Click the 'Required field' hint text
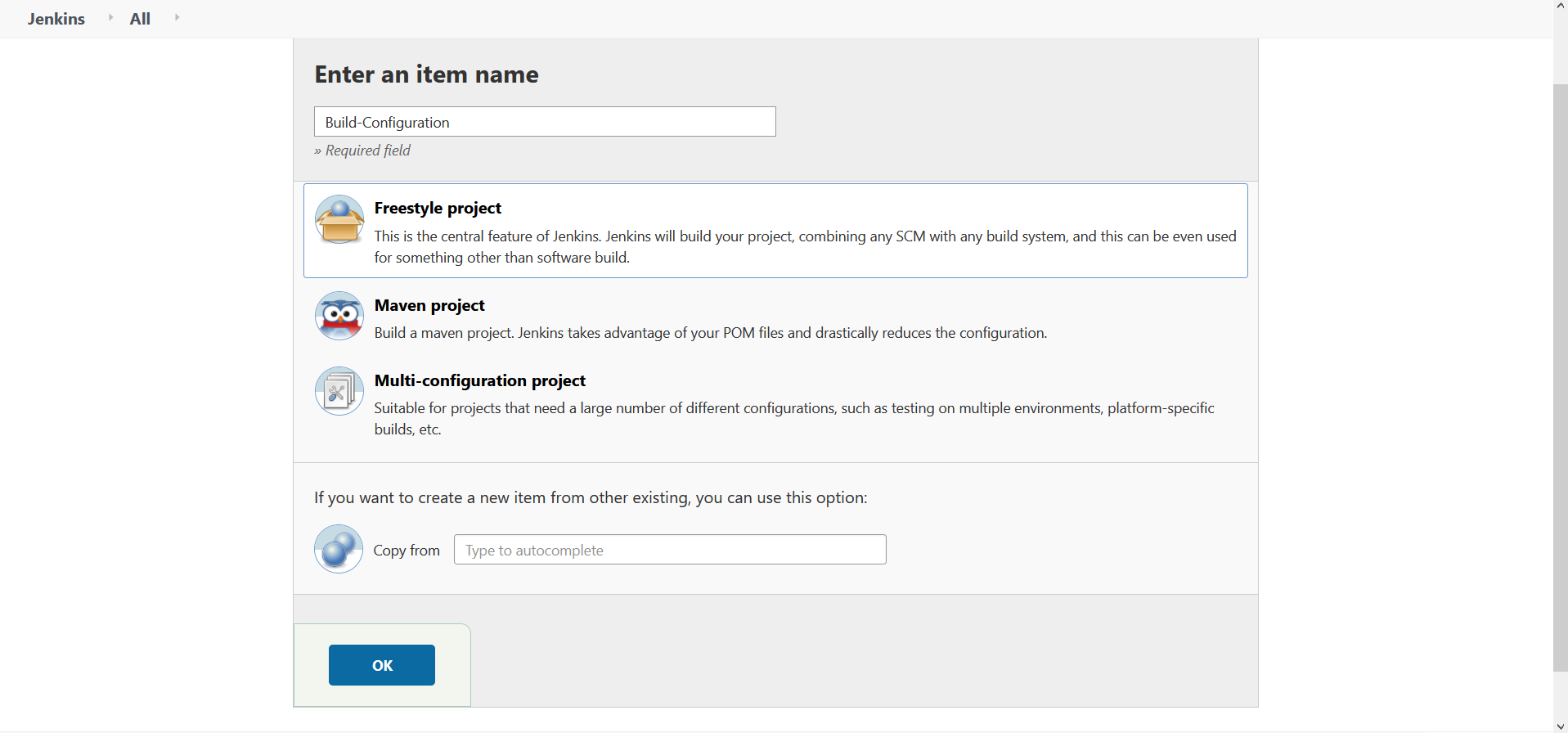The image size is (1568, 733). coord(362,151)
